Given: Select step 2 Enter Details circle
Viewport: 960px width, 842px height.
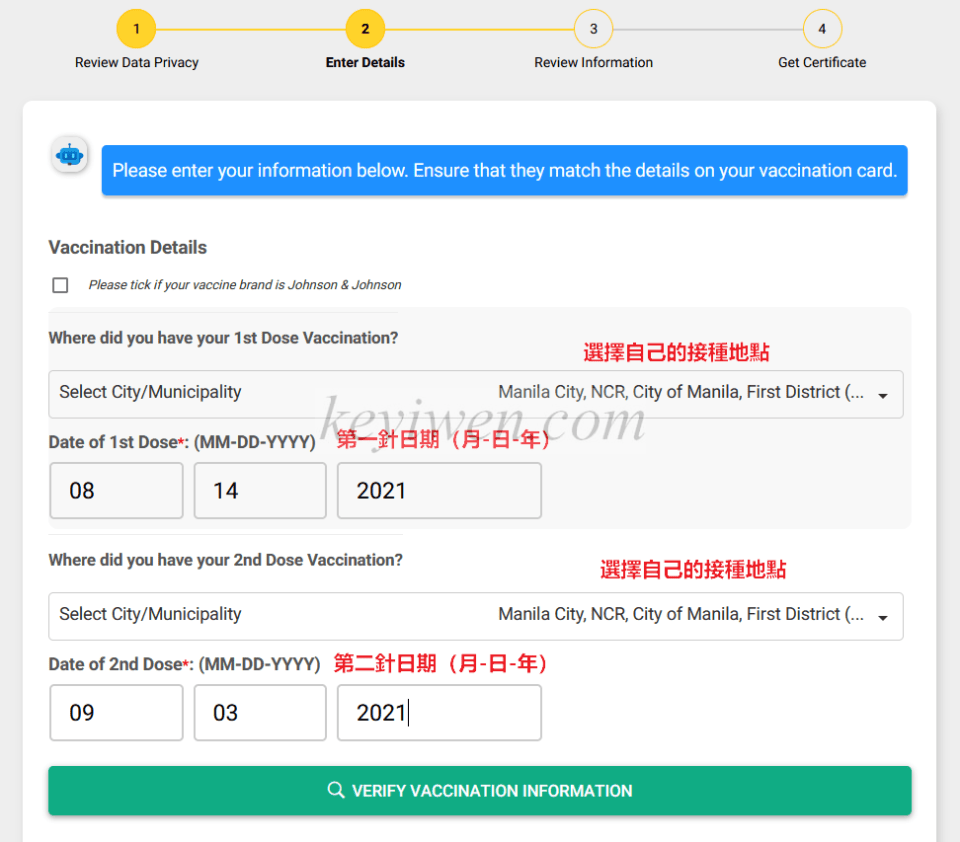Looking at the screenshot, I should pos(365,29).
